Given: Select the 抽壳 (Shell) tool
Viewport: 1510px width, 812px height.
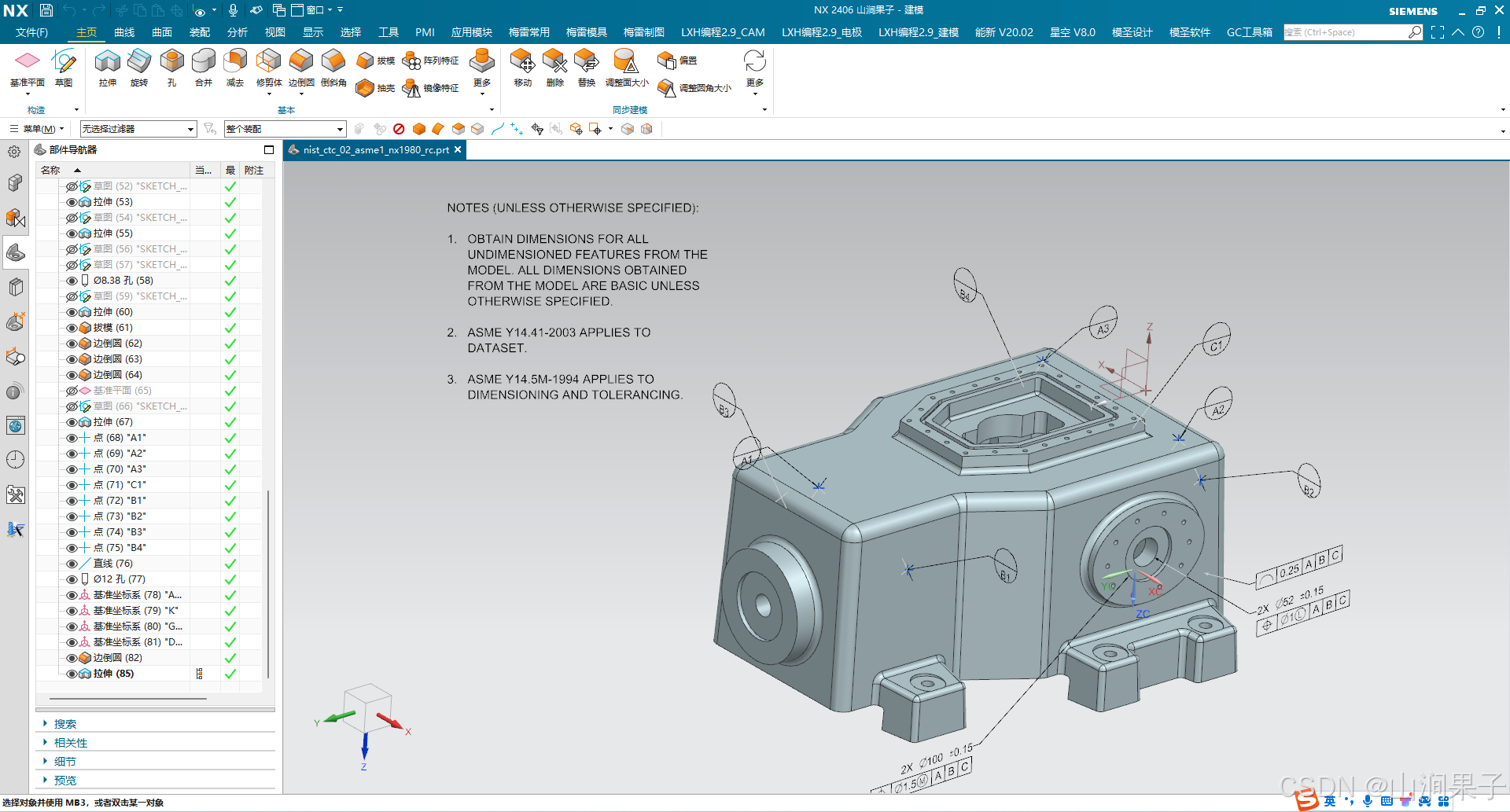Looking at the screenshot, I should pyautogui.click(x=375, y=88).
